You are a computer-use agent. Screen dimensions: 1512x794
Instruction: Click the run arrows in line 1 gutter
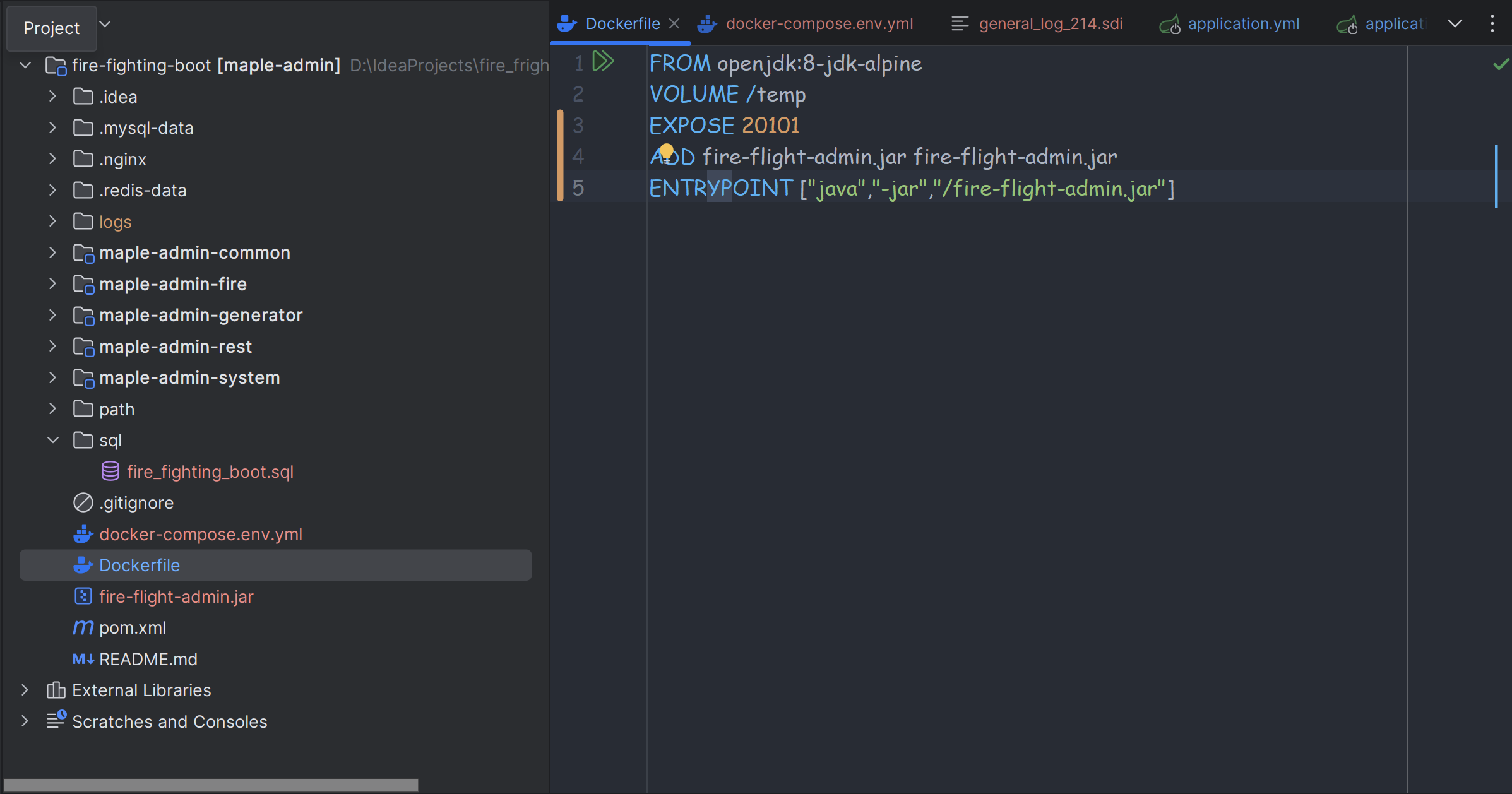603,62
